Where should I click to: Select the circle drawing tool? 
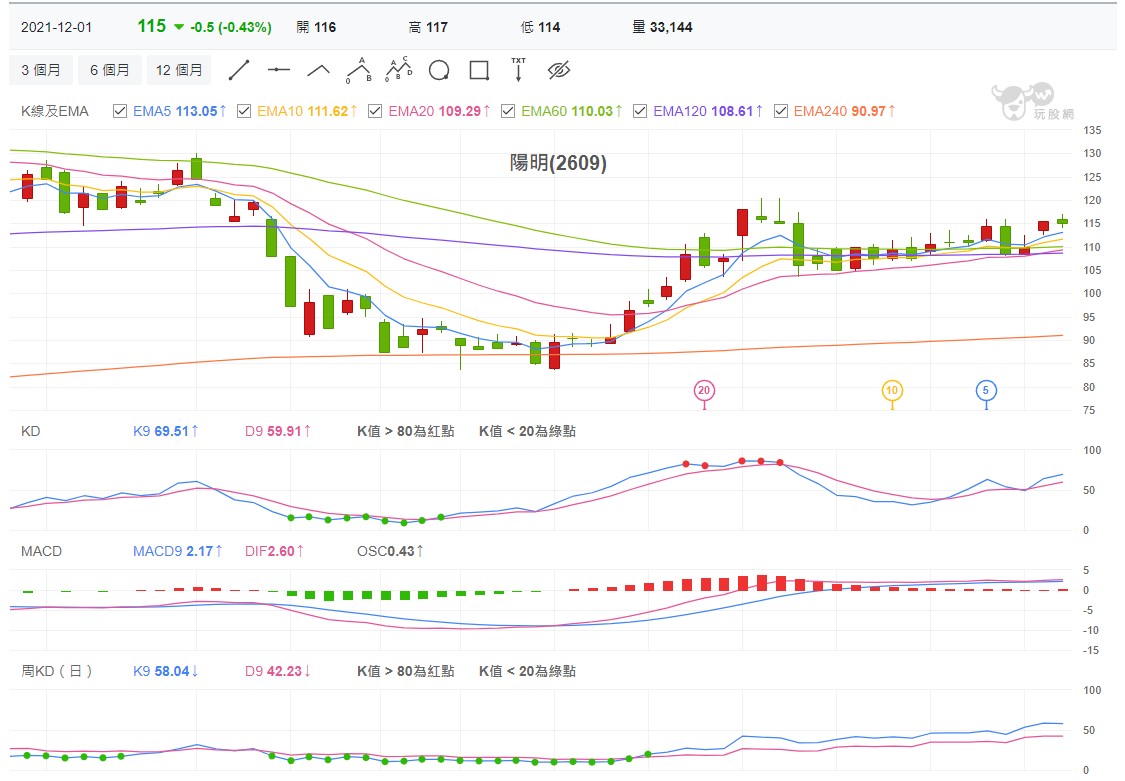[438, 70]
